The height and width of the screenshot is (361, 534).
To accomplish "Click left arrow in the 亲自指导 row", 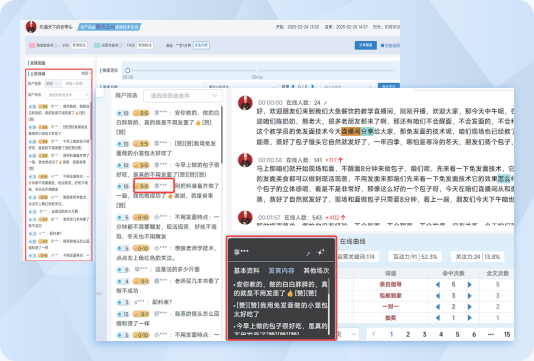I will click(438, 284).
